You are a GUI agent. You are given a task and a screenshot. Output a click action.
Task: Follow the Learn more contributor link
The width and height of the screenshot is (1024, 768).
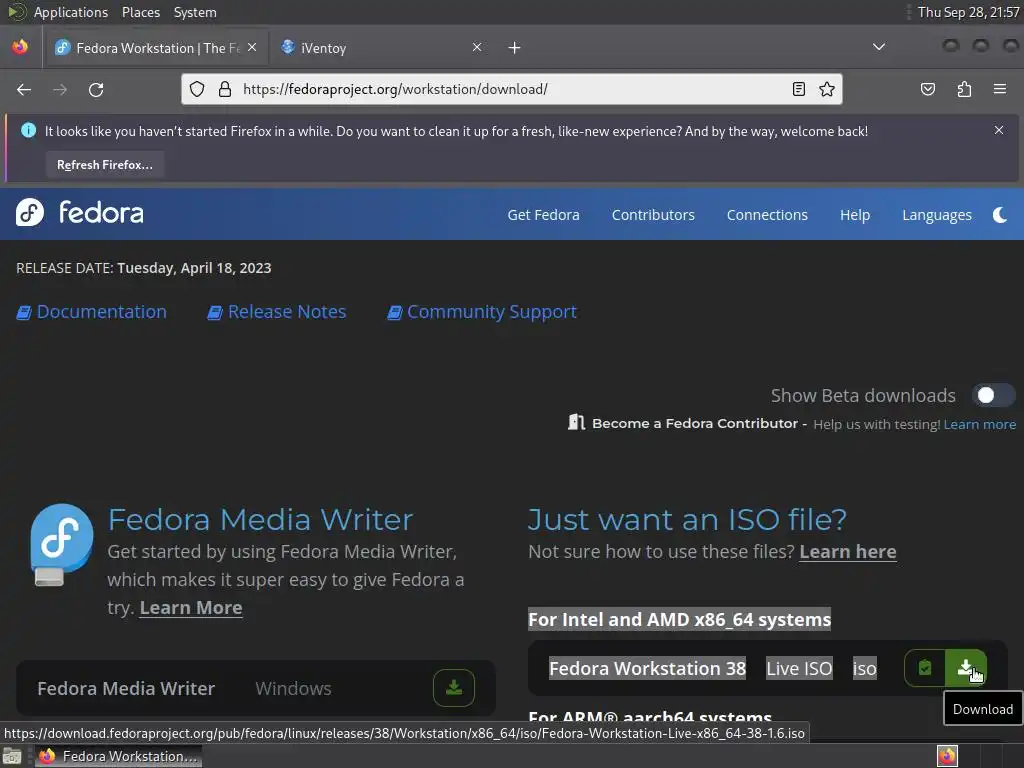pyautogui.click(x=980, y=424)
